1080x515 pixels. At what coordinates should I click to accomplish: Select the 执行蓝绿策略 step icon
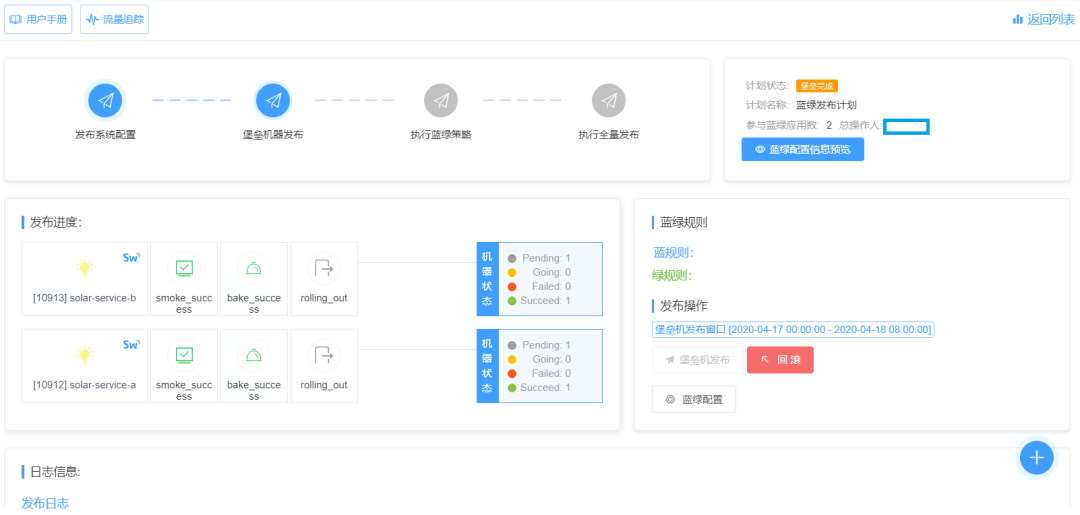tap(441, 101)
